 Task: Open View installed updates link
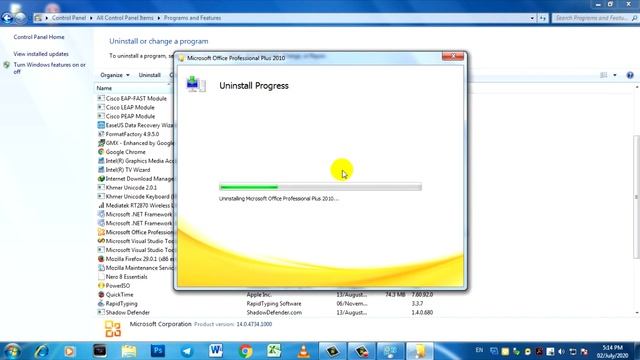[x=41, y=54]
